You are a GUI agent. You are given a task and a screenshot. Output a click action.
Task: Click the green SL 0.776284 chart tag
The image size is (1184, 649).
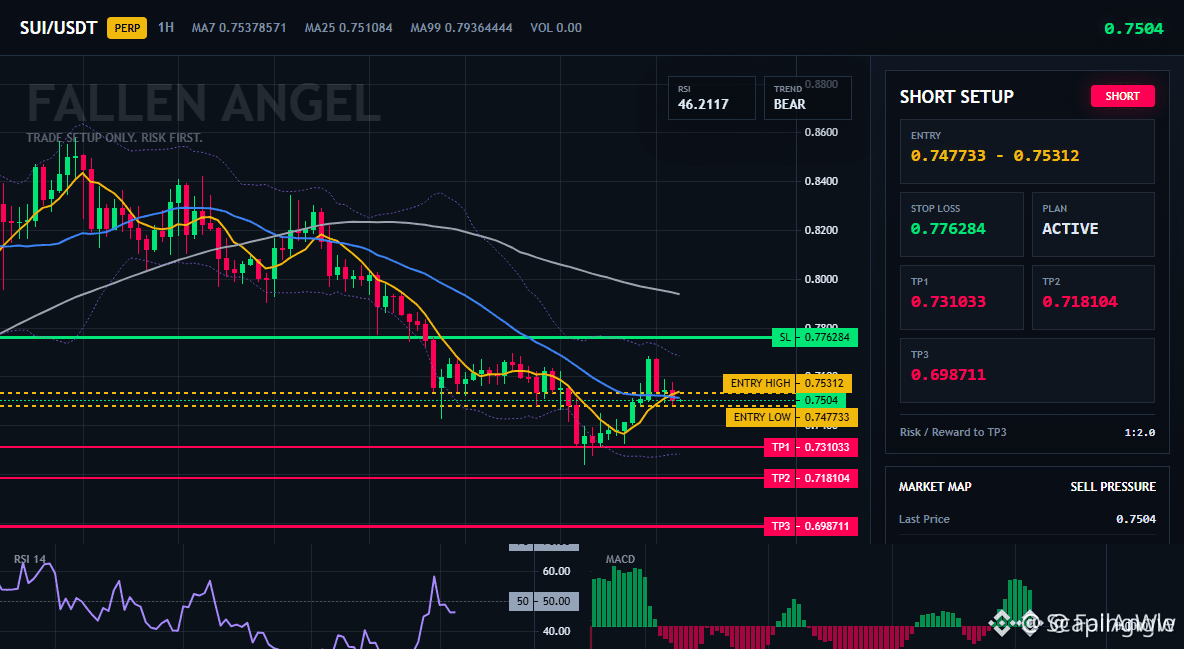pos(815,337)
